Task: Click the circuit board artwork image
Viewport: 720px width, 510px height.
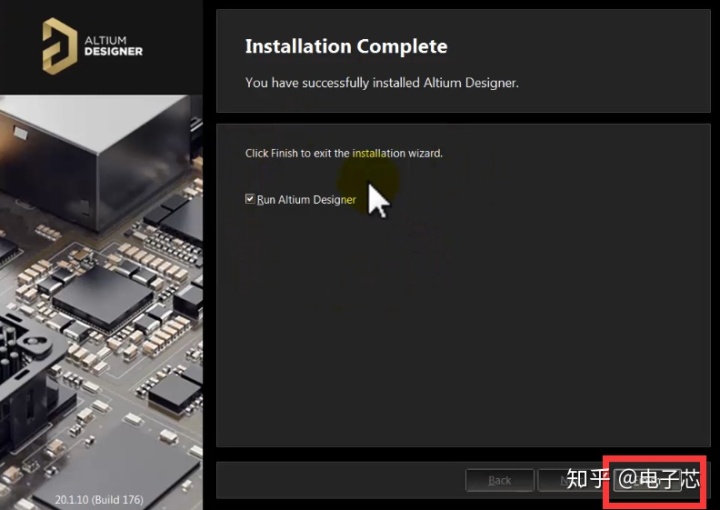Action: (x=101, y=302)
